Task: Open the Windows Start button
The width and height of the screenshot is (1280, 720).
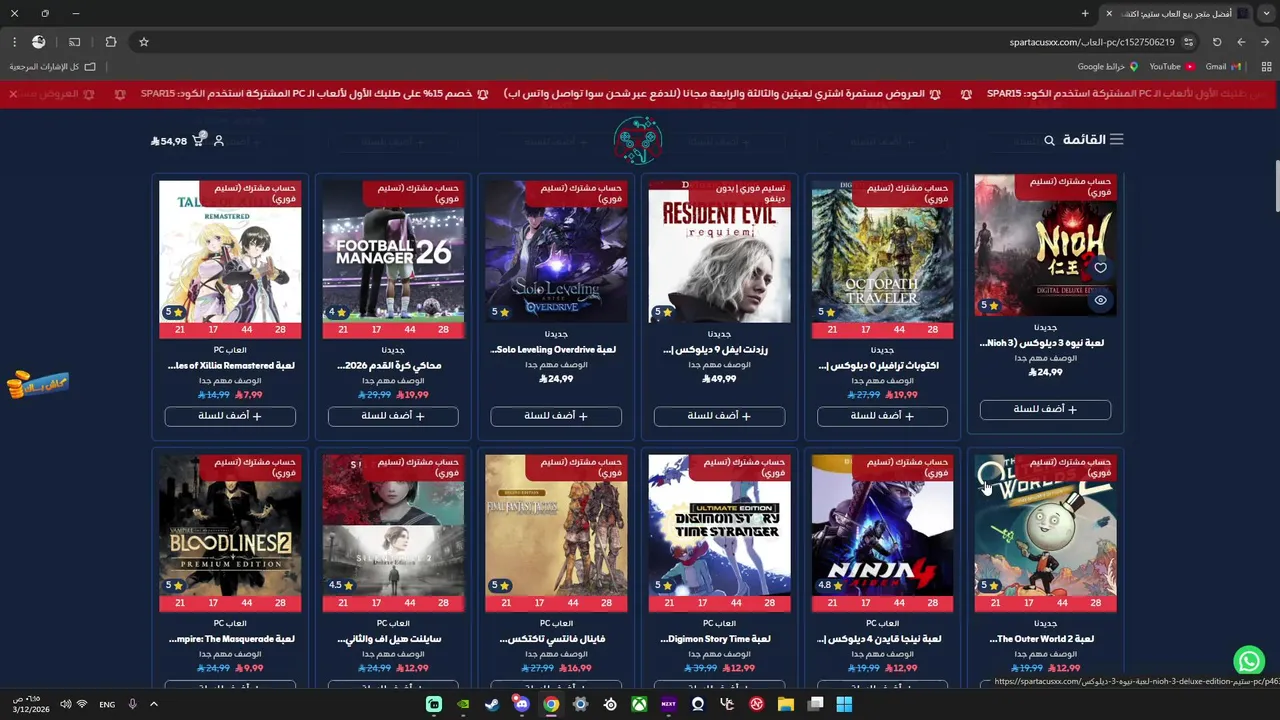Action: [844, 704]
